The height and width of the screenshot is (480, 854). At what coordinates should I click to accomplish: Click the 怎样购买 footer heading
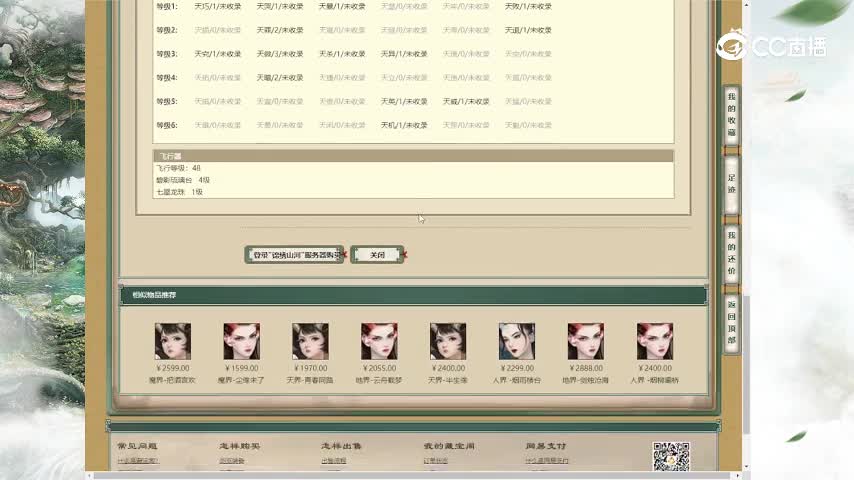[240, 446]
